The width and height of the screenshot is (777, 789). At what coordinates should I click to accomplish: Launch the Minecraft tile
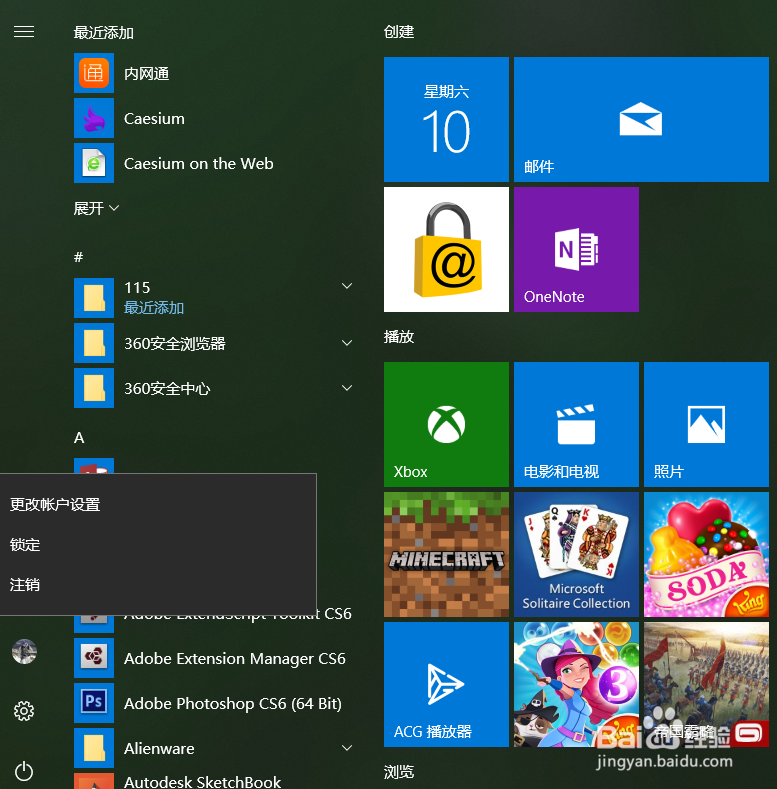[x=446, y=555]
